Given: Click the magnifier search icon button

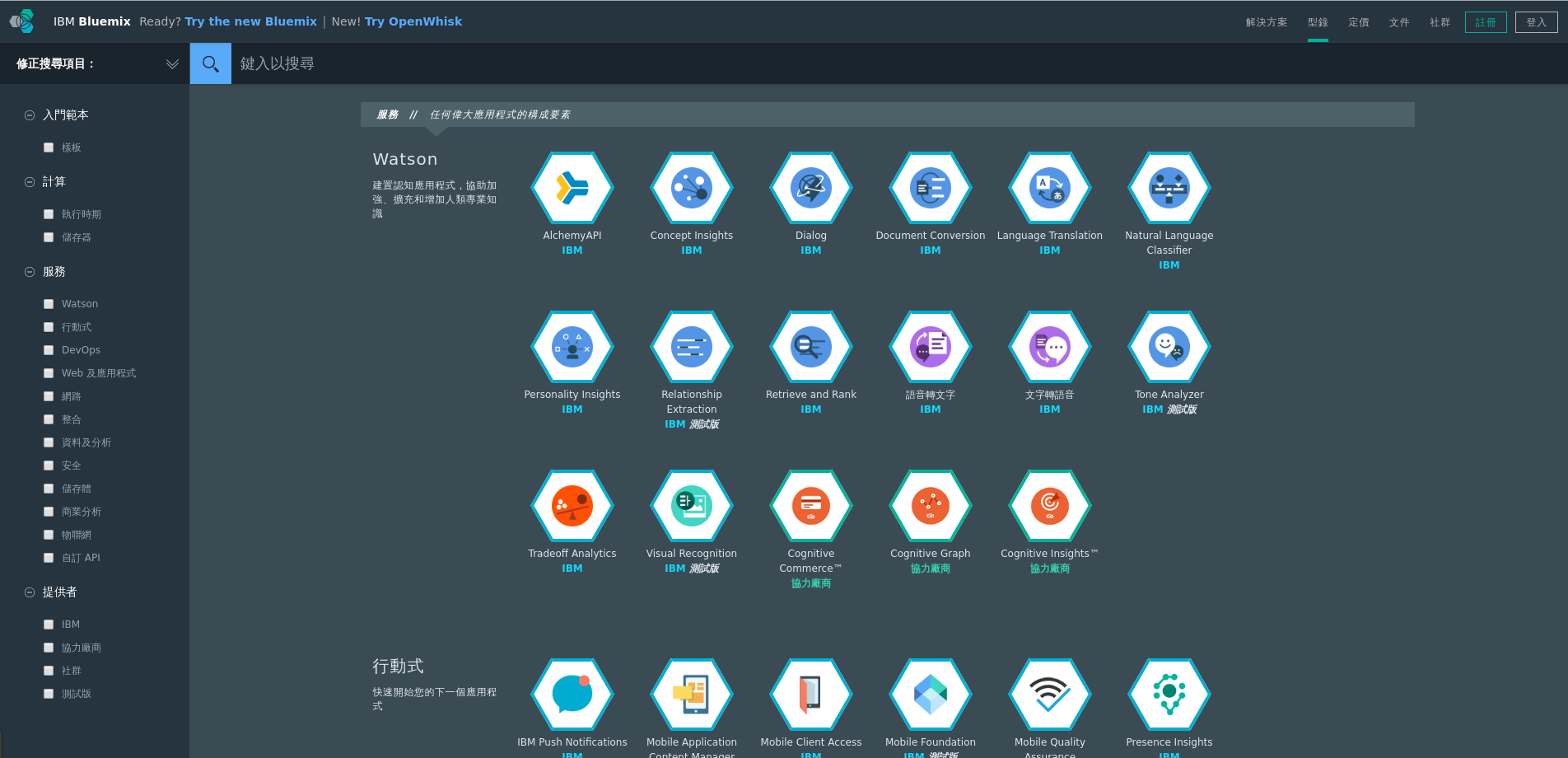Looking at the screenshot, I should (x=211, y=63).
